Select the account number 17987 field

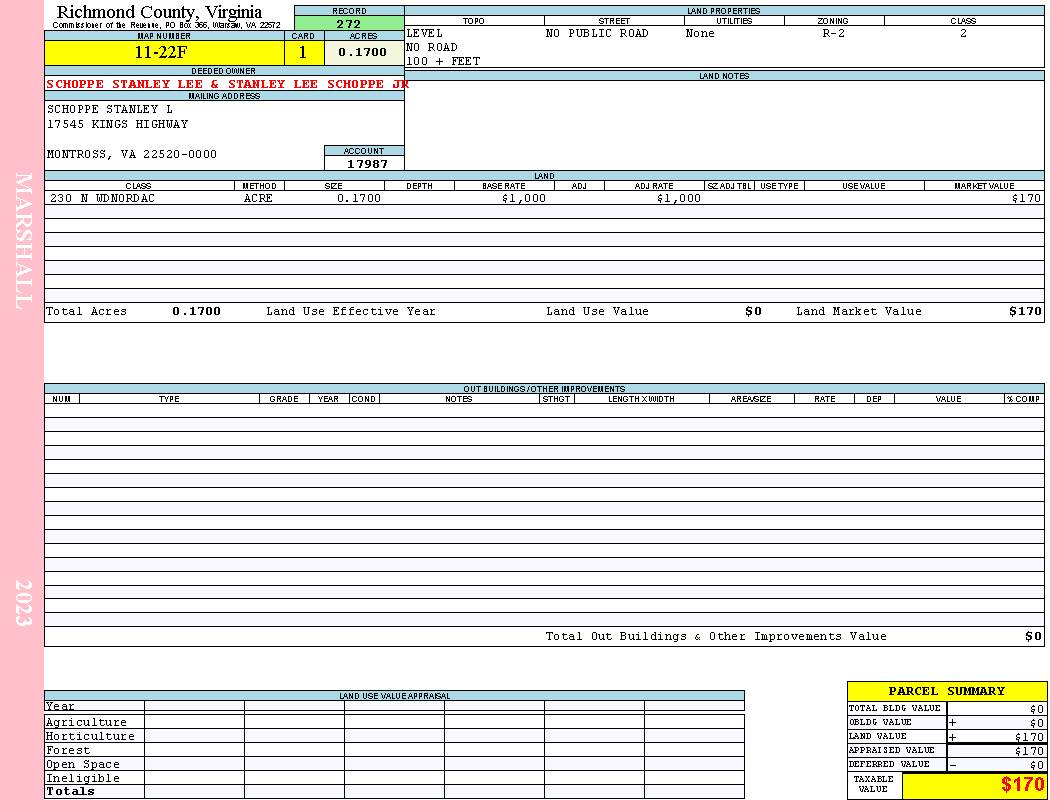(364, 163)
